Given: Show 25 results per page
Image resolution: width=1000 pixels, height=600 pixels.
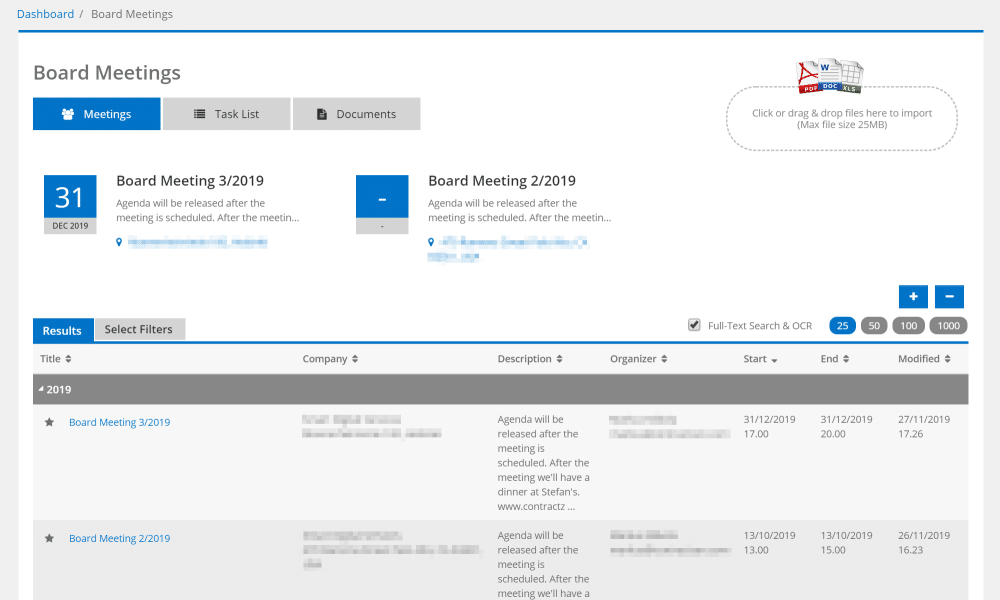Looking at the screenshot, I should point(842,326).
